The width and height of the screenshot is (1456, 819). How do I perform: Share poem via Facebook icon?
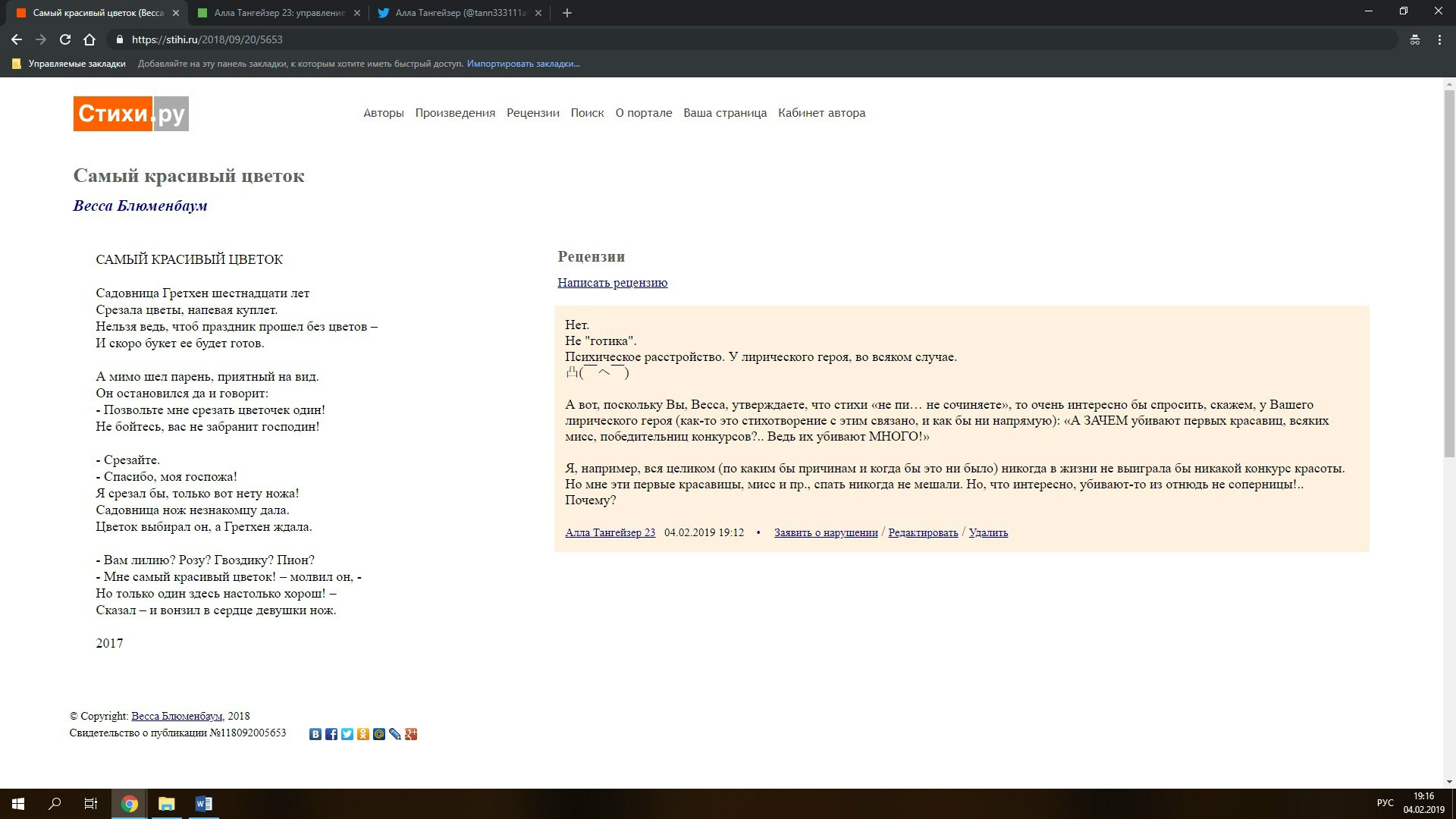point(331,734)
